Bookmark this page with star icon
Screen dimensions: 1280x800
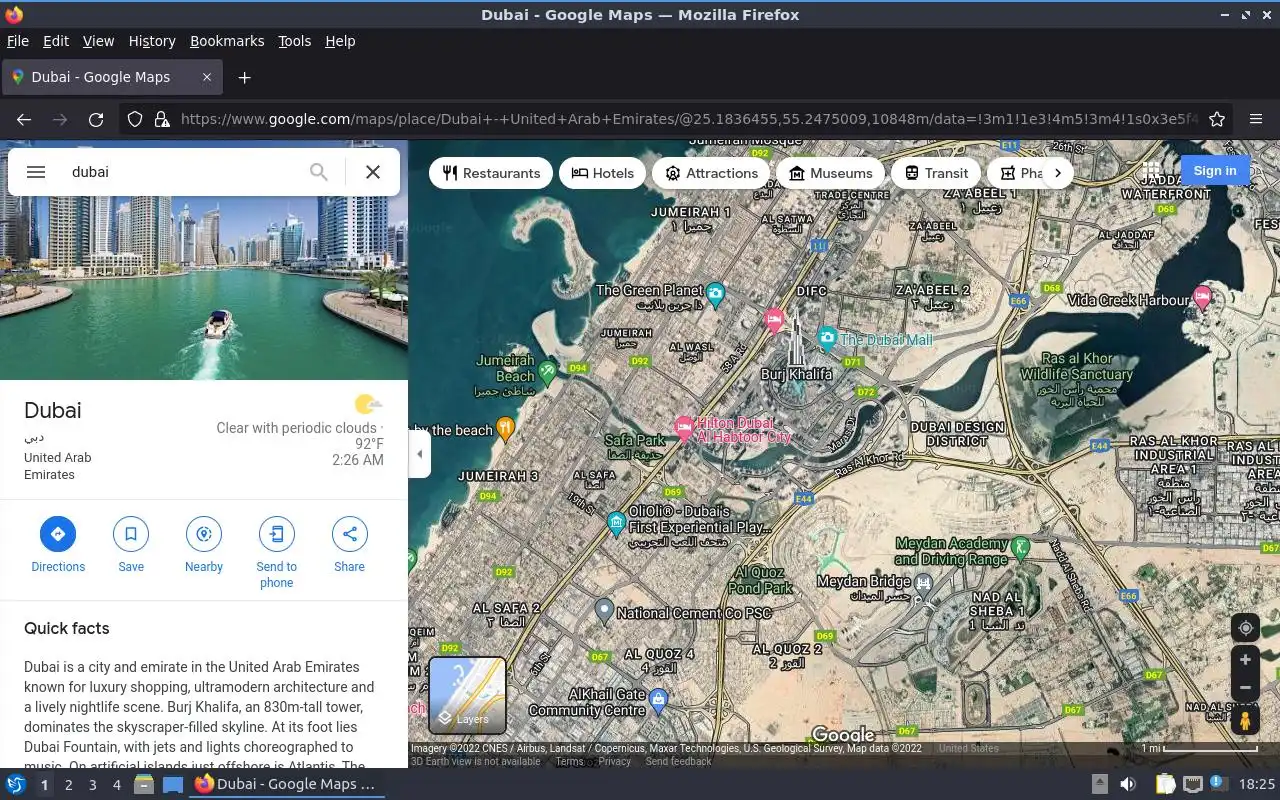(x=1217, y=119)
